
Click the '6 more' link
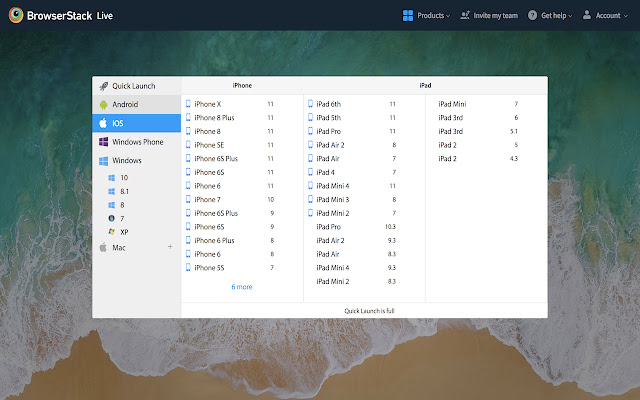[x=242, y=287]
